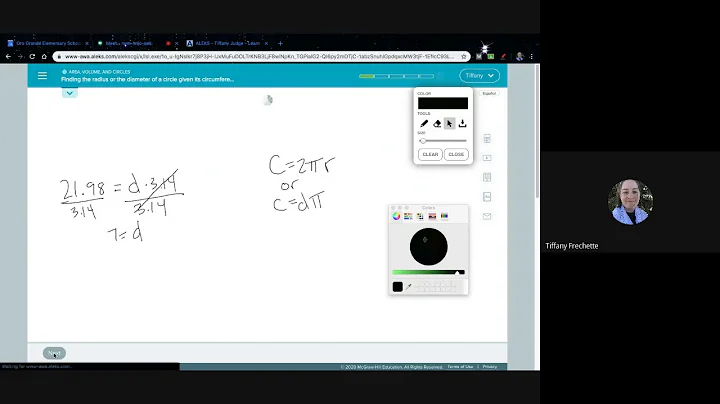
Task: Open the Privacy link
Action: [490, 367]
